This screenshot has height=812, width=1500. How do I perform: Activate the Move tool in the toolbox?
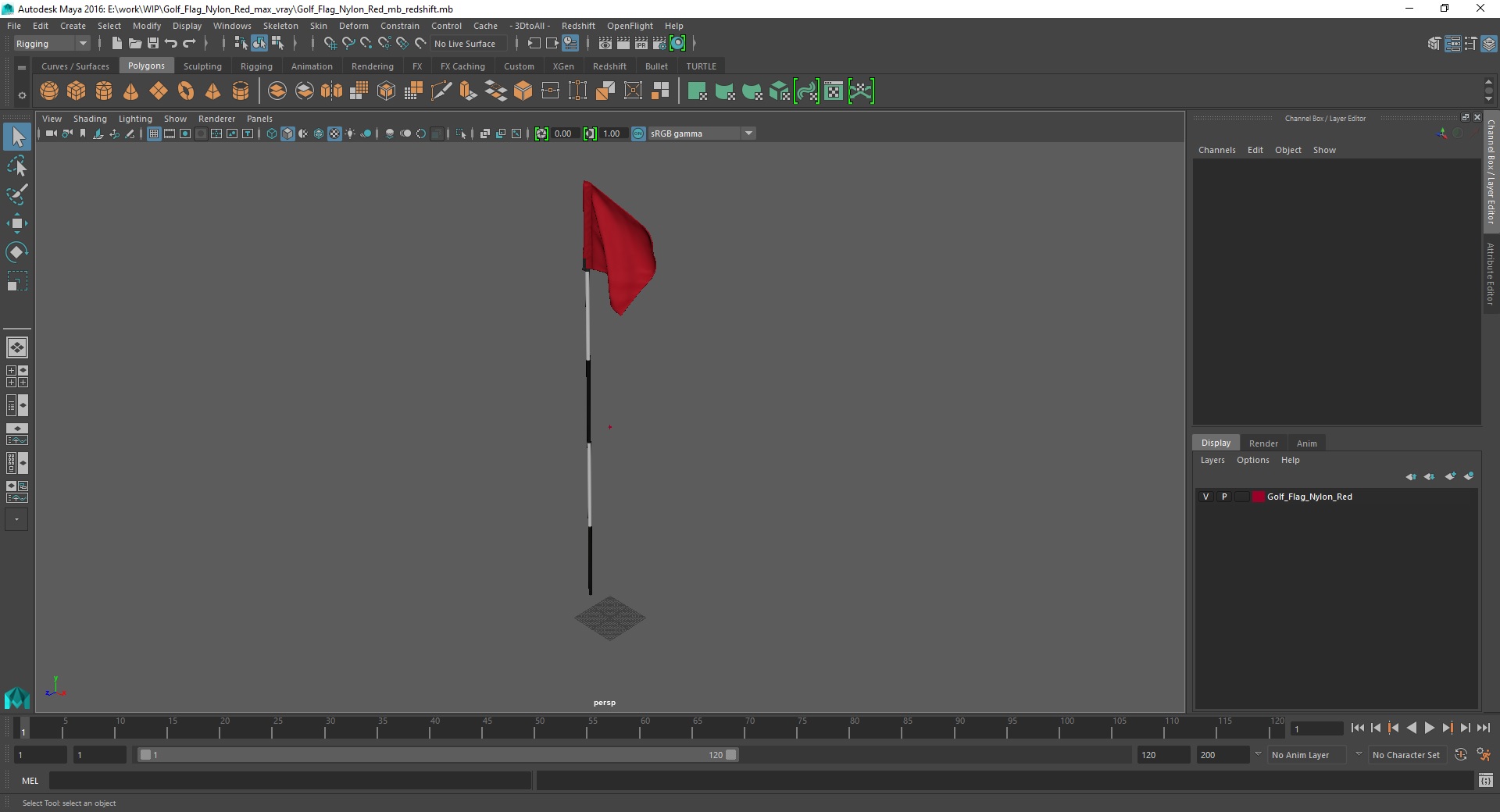[x=16, y=223]
